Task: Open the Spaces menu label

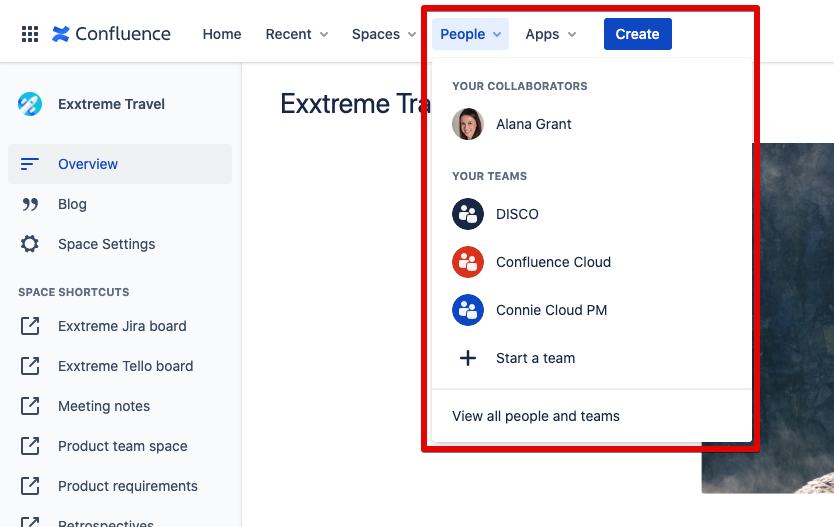Action: click(376, 34)
